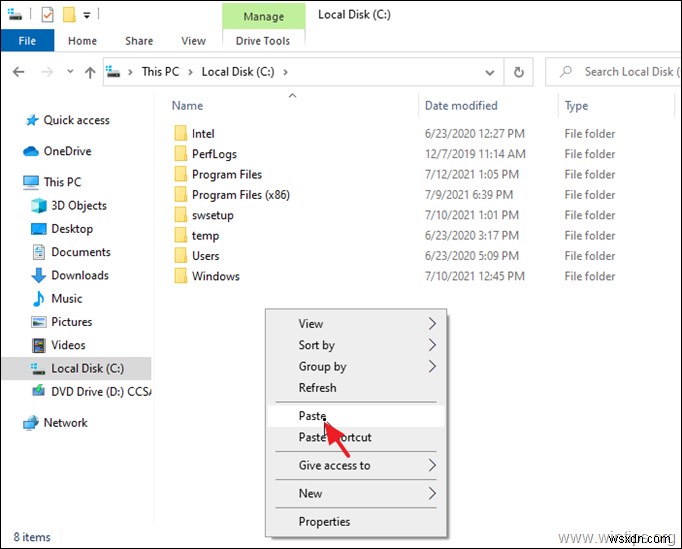Image resolution: width=682 pixels, height=549 pixels.
Task: Open the Group by submenu
Action: pyautogui.click(x=356, y=366)
